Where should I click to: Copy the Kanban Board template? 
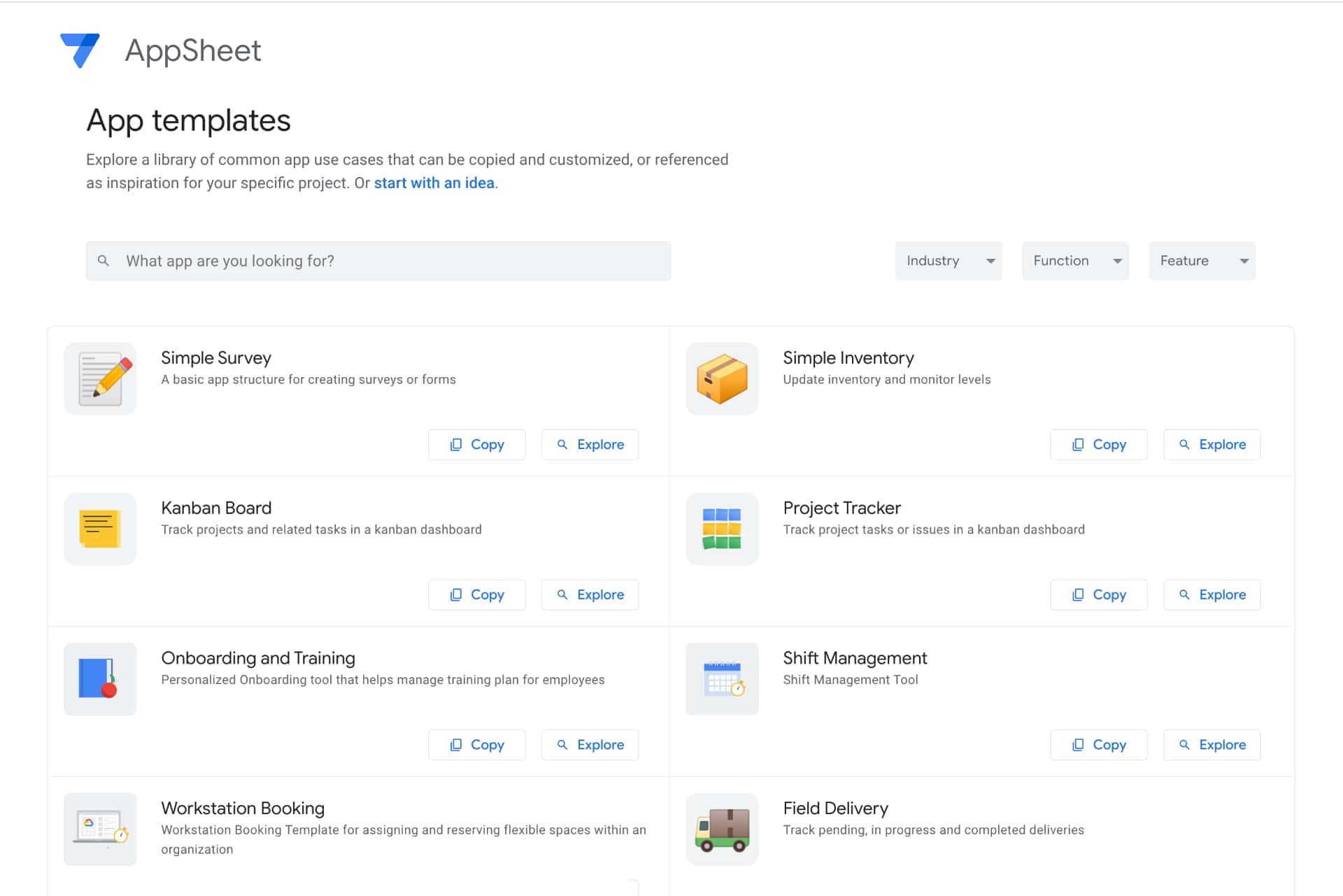click(477, 595)
